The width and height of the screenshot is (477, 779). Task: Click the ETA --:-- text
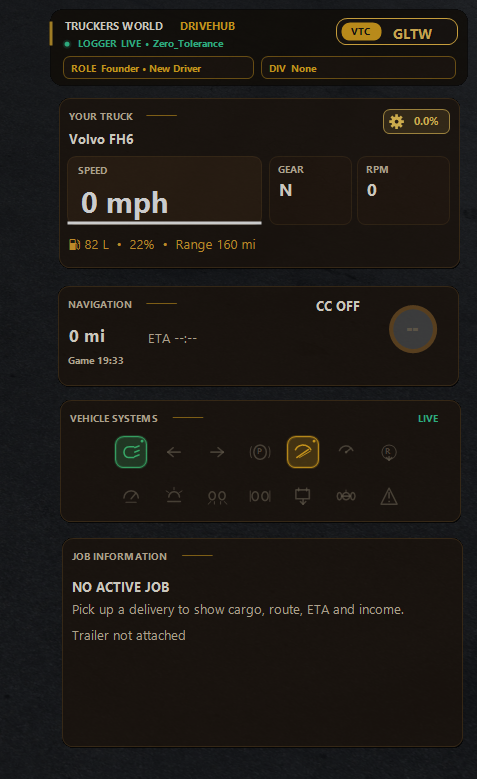[172, 339]
